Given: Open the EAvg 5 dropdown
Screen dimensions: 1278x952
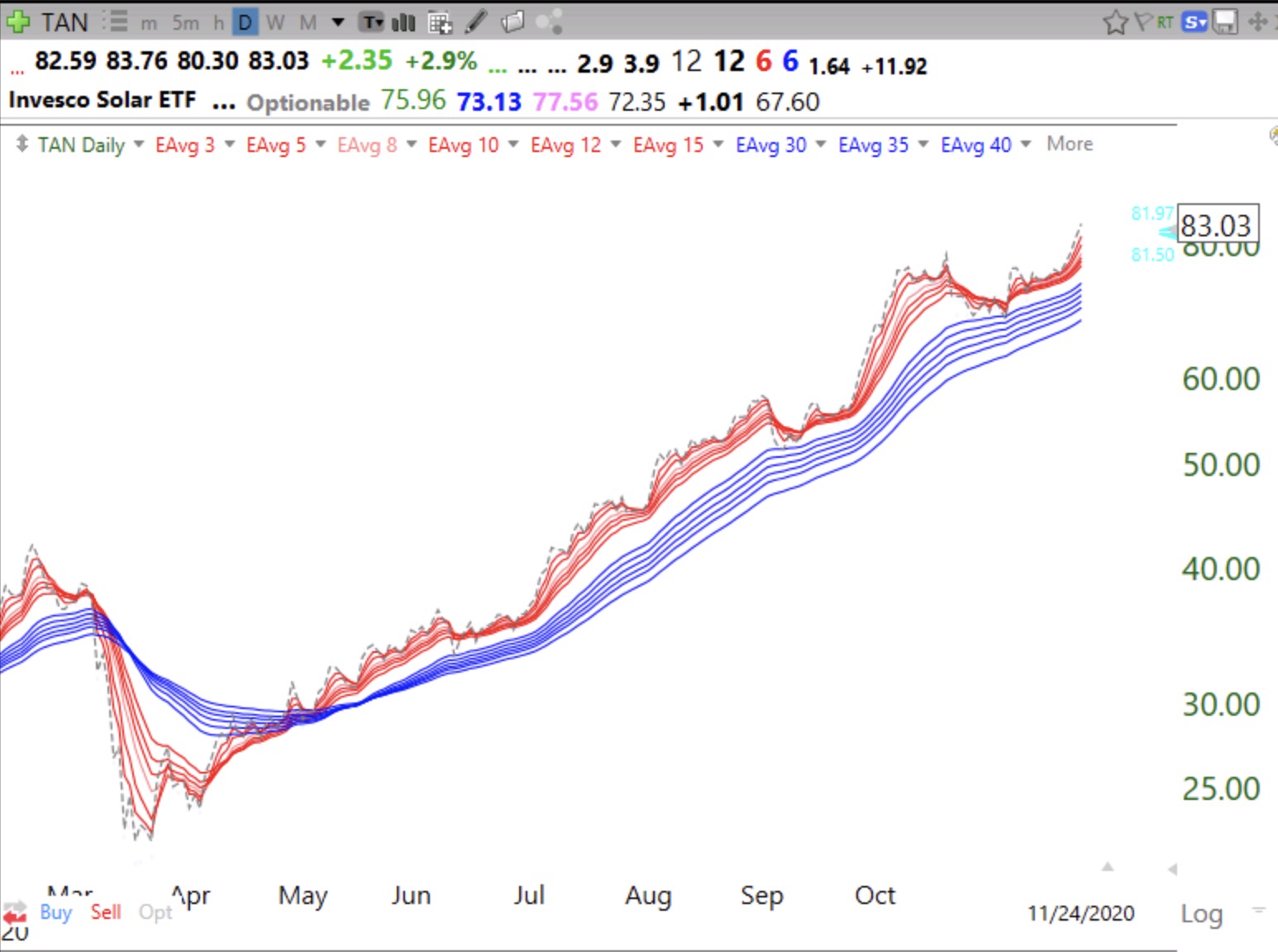Looking at the screenshot, I should (320, 144).
